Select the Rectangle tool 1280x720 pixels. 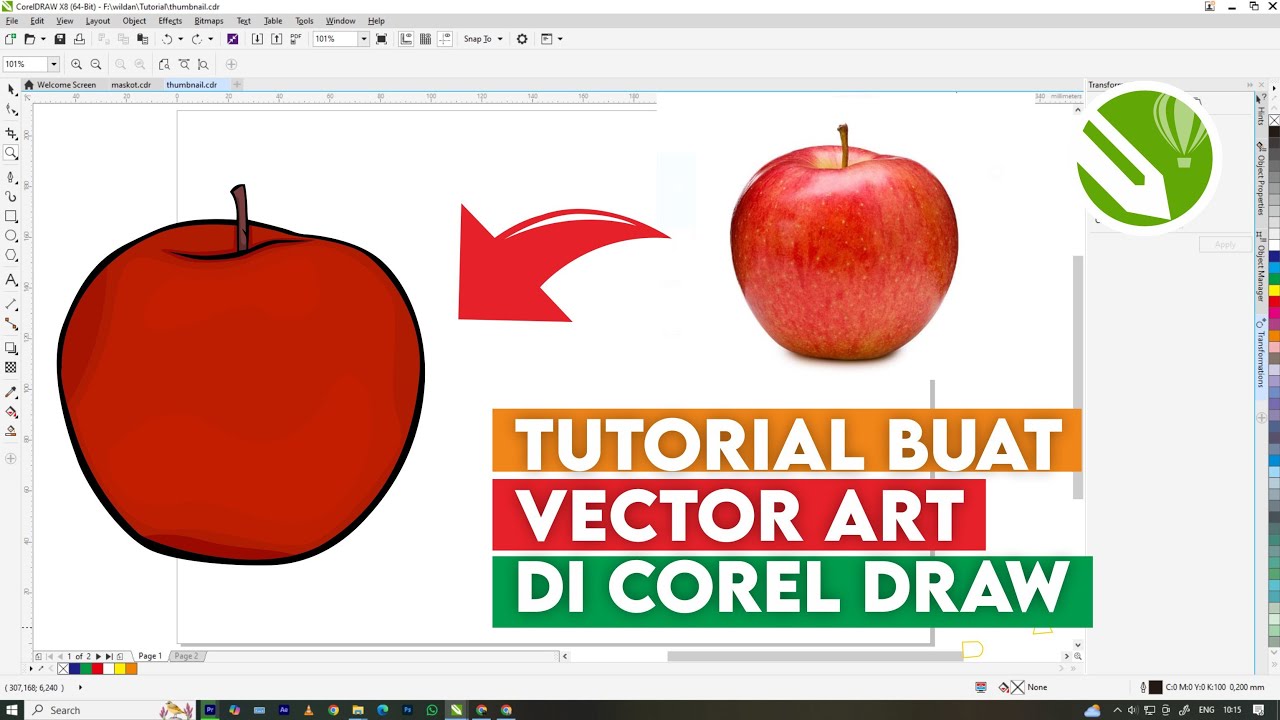point(11,216)
